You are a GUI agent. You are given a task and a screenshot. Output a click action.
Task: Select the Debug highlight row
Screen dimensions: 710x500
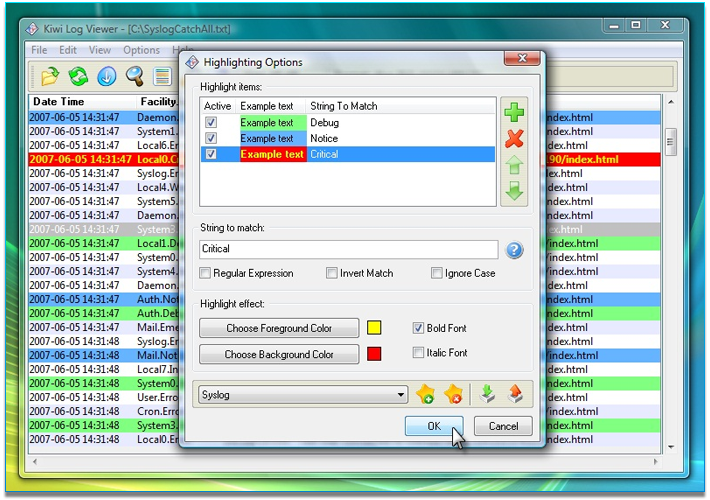[x=348, y=122]
